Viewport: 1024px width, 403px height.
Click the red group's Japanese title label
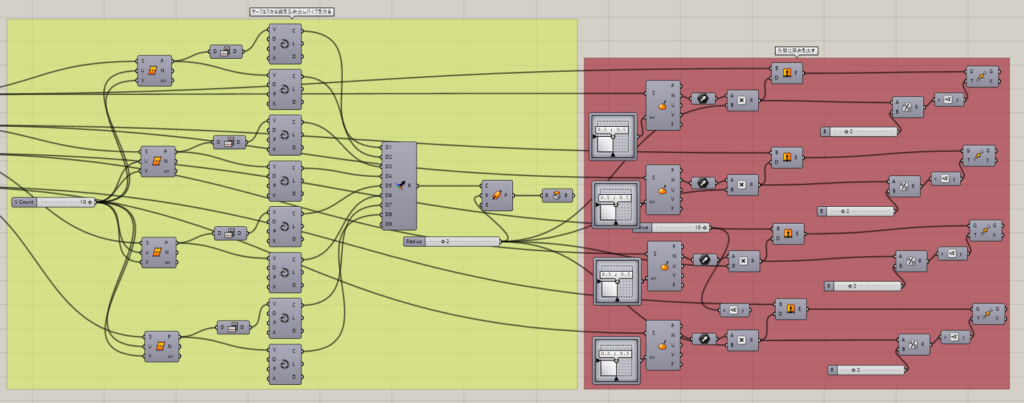(797, 50)
